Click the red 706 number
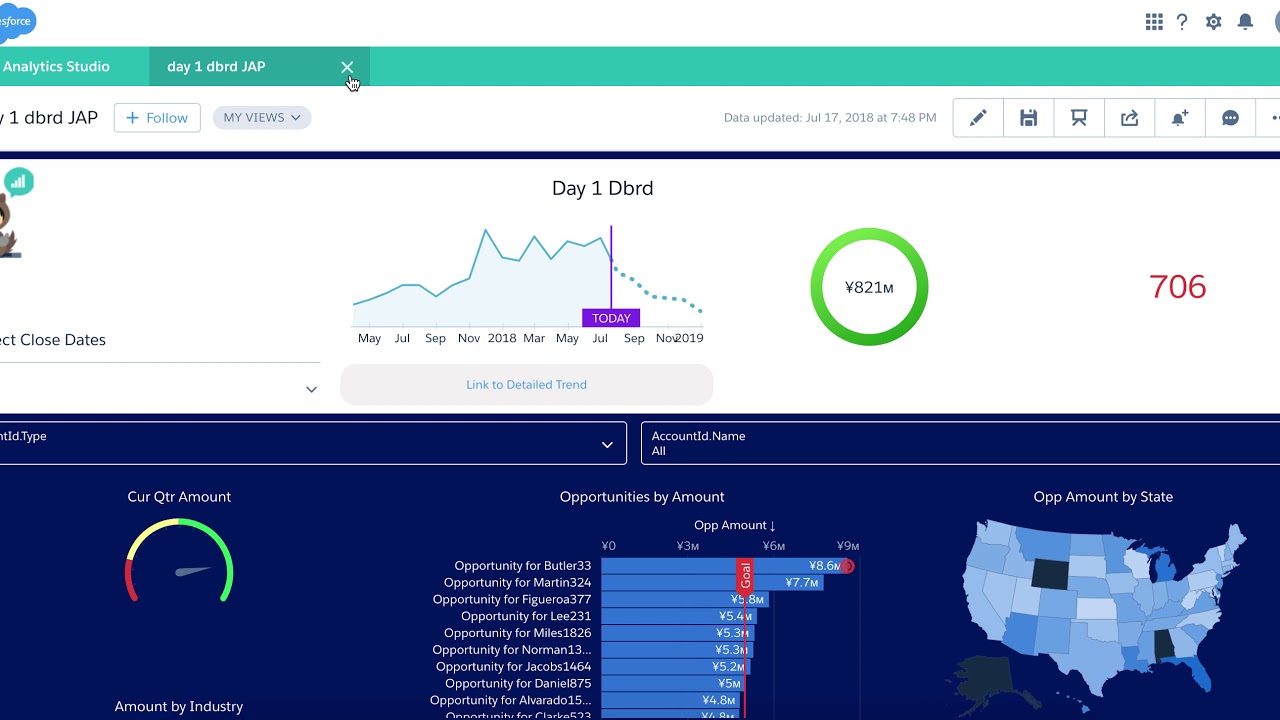The width and height of the screenshot is (1280, 720). [1178, 287]
